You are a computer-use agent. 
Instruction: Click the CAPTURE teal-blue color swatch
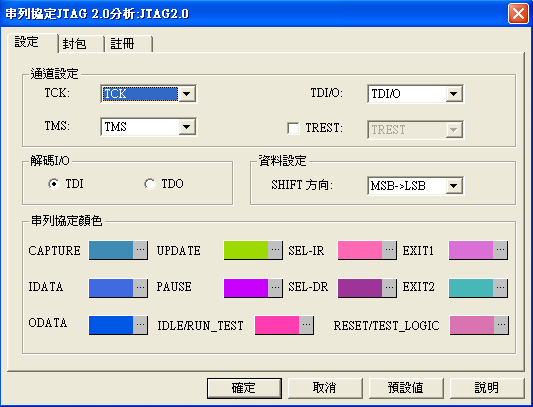point(111,250)
